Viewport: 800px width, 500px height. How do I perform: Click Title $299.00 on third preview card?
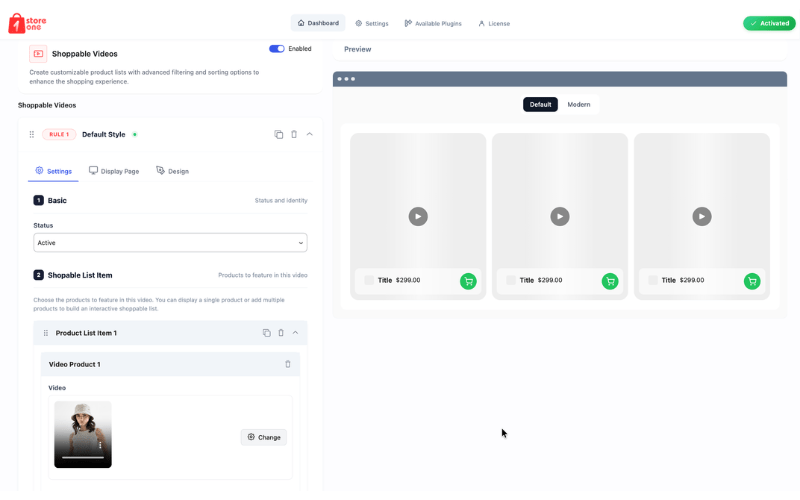683,280
